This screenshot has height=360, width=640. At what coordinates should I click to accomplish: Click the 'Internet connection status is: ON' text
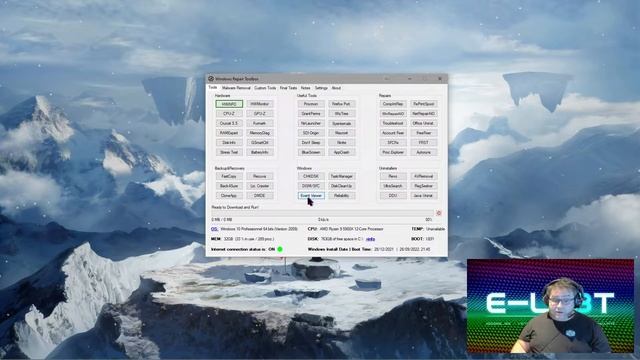click(243, 249)
